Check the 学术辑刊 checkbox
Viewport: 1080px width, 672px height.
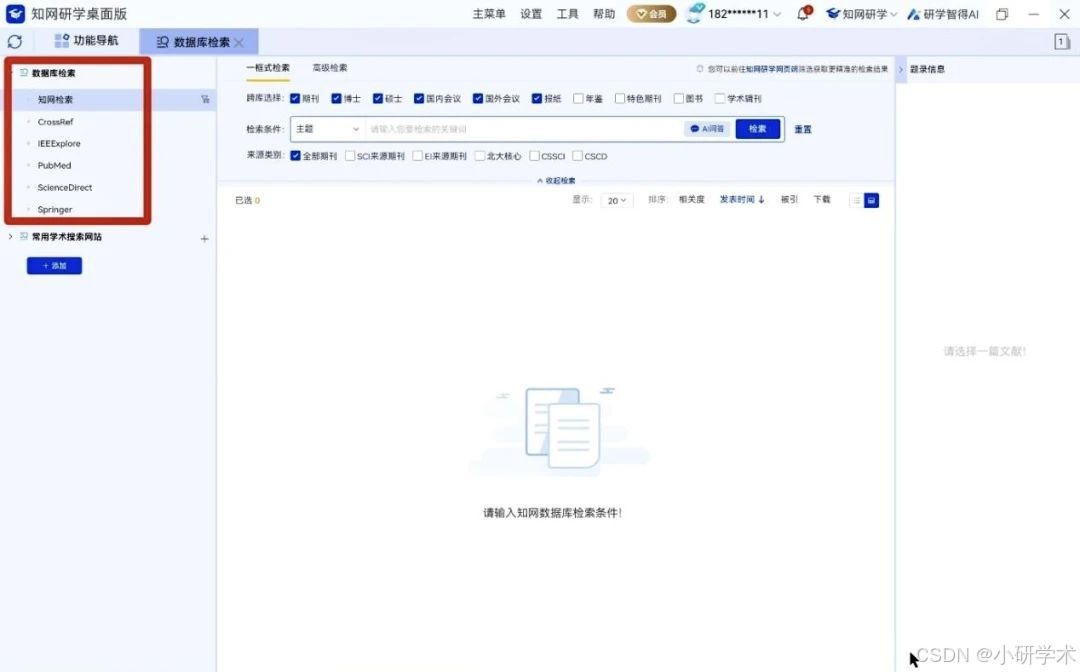(720, 98)
